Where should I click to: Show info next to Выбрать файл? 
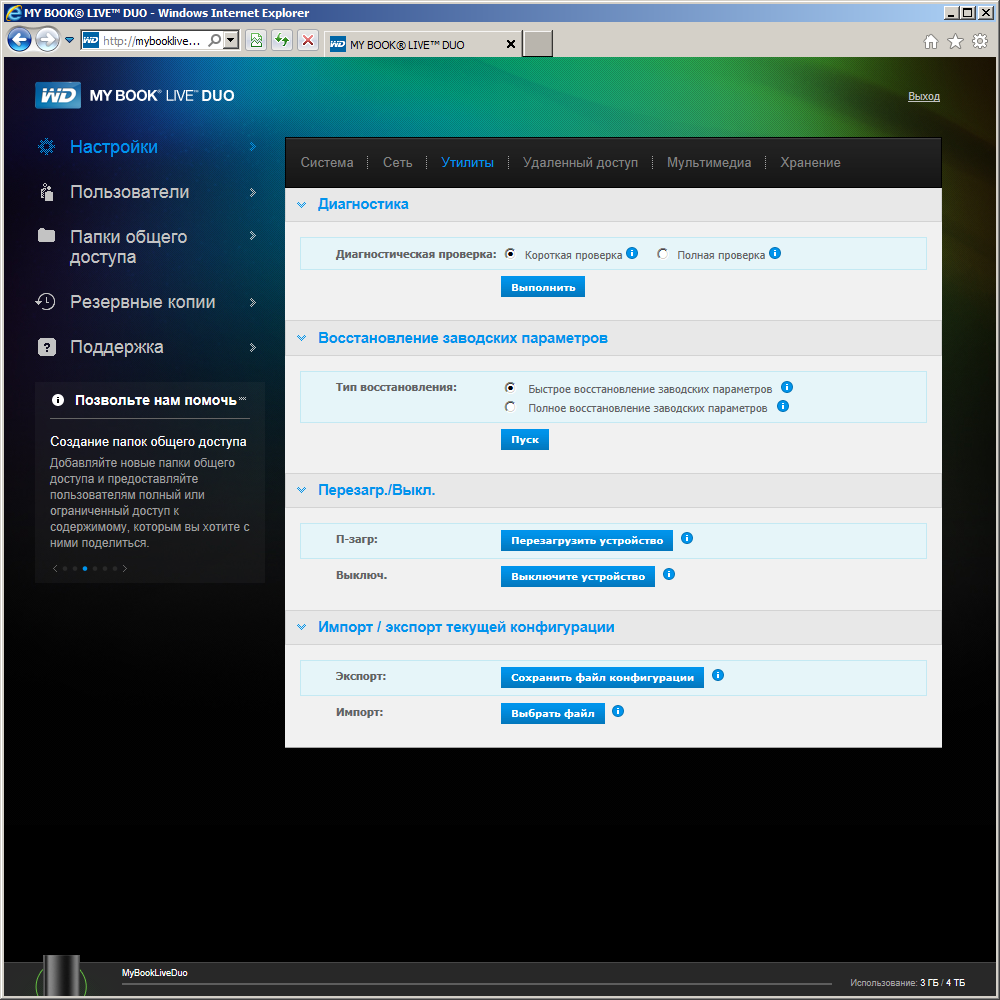(618, 711)
